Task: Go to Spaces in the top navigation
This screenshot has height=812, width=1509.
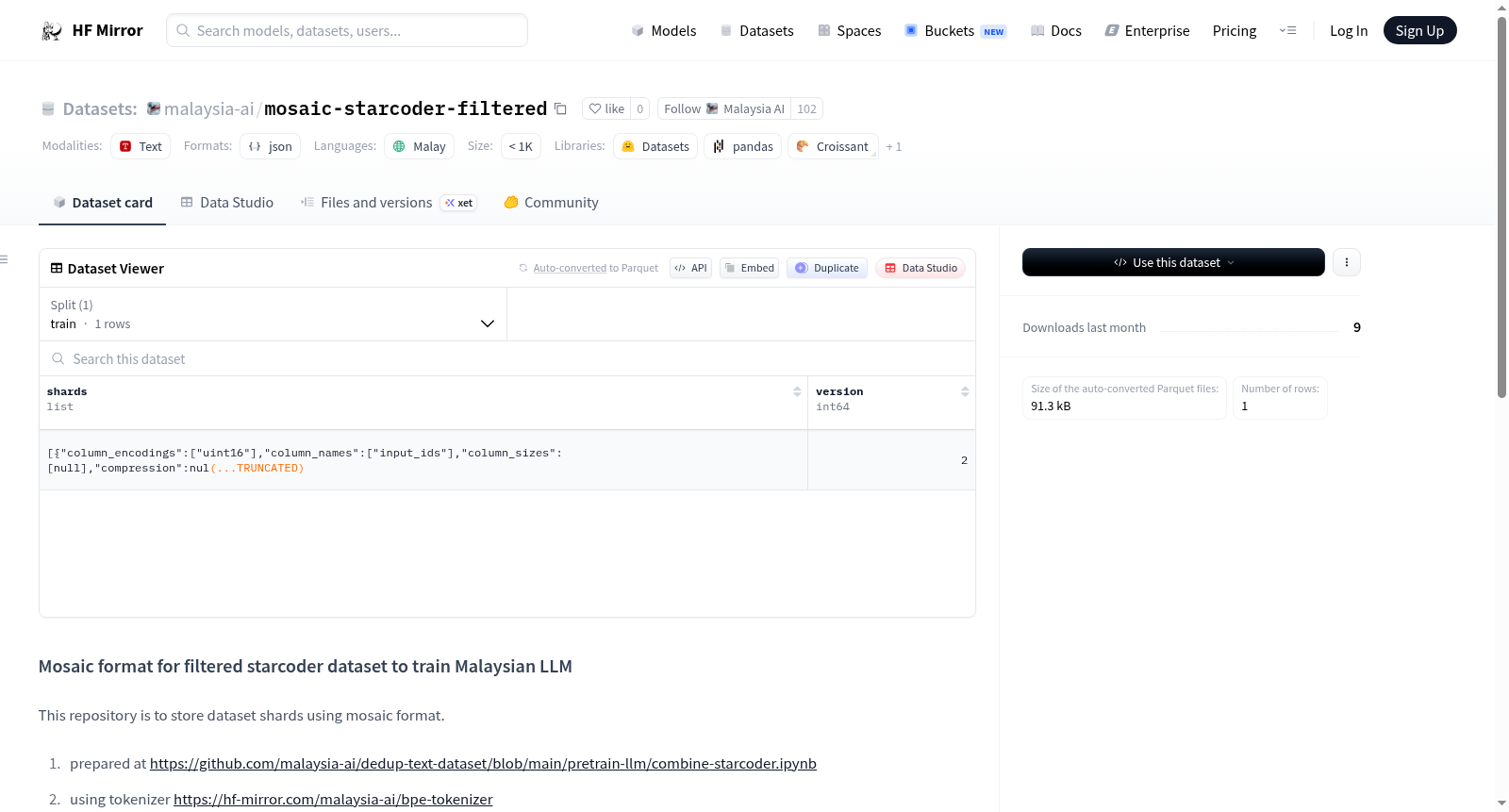Action: click(849, 31)
